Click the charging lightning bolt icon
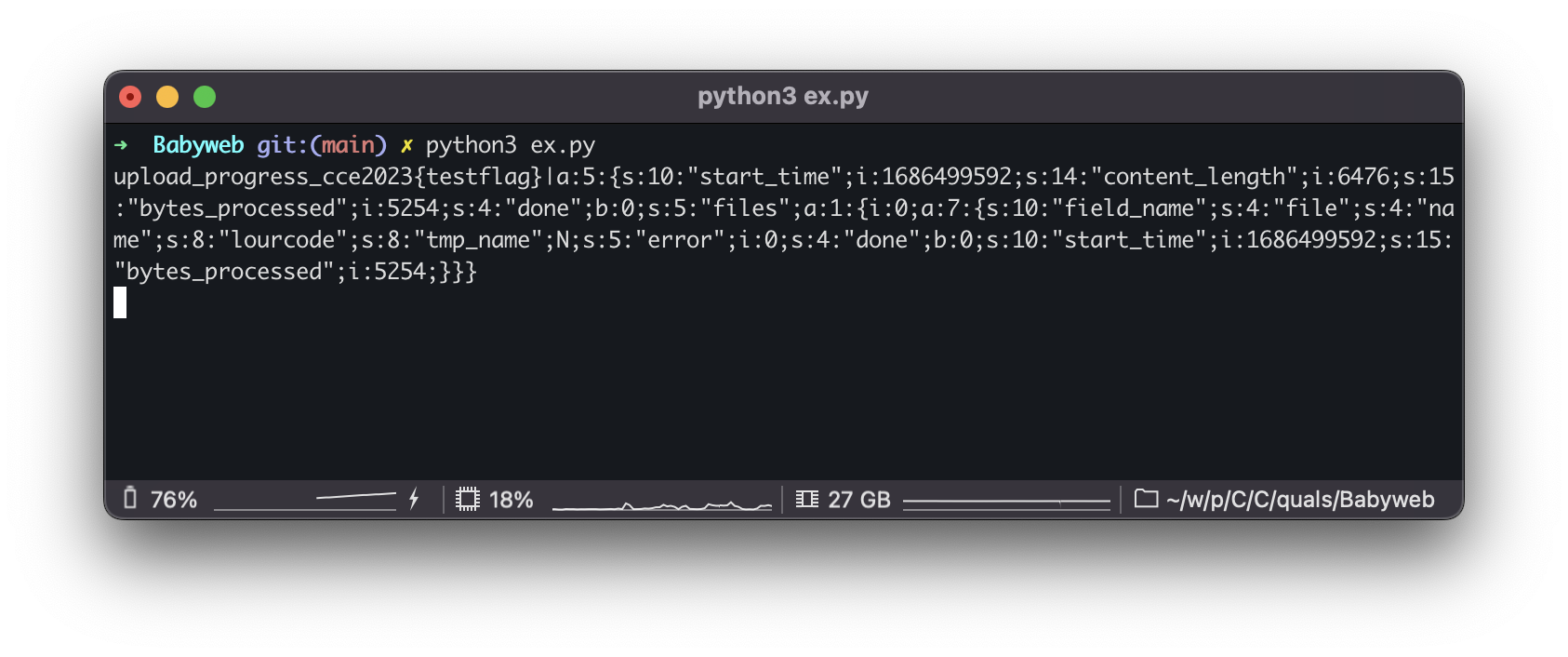This screenshot has height=657, width=1568. (x=414, y=500)
